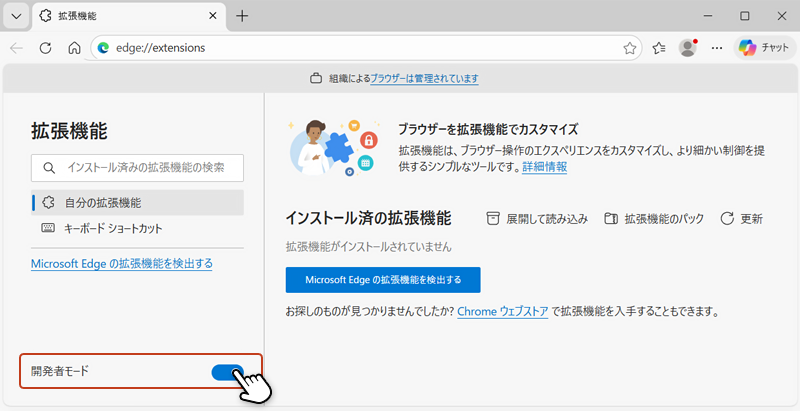The width and height of the screenshot is (800, 411).
Task: Click the Edge logo in address bar
Action: pyautogui.click(x=104, y=48)
